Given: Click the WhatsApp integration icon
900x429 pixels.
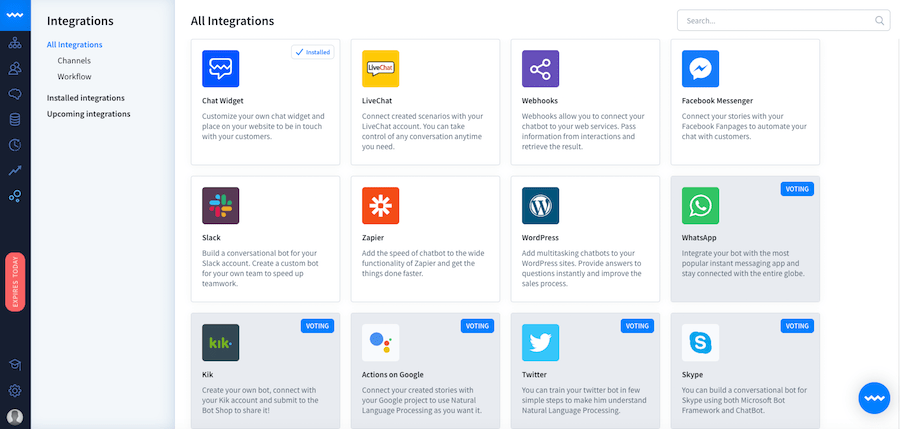Looking at the screenshot, I should click(x=700, y=206).
